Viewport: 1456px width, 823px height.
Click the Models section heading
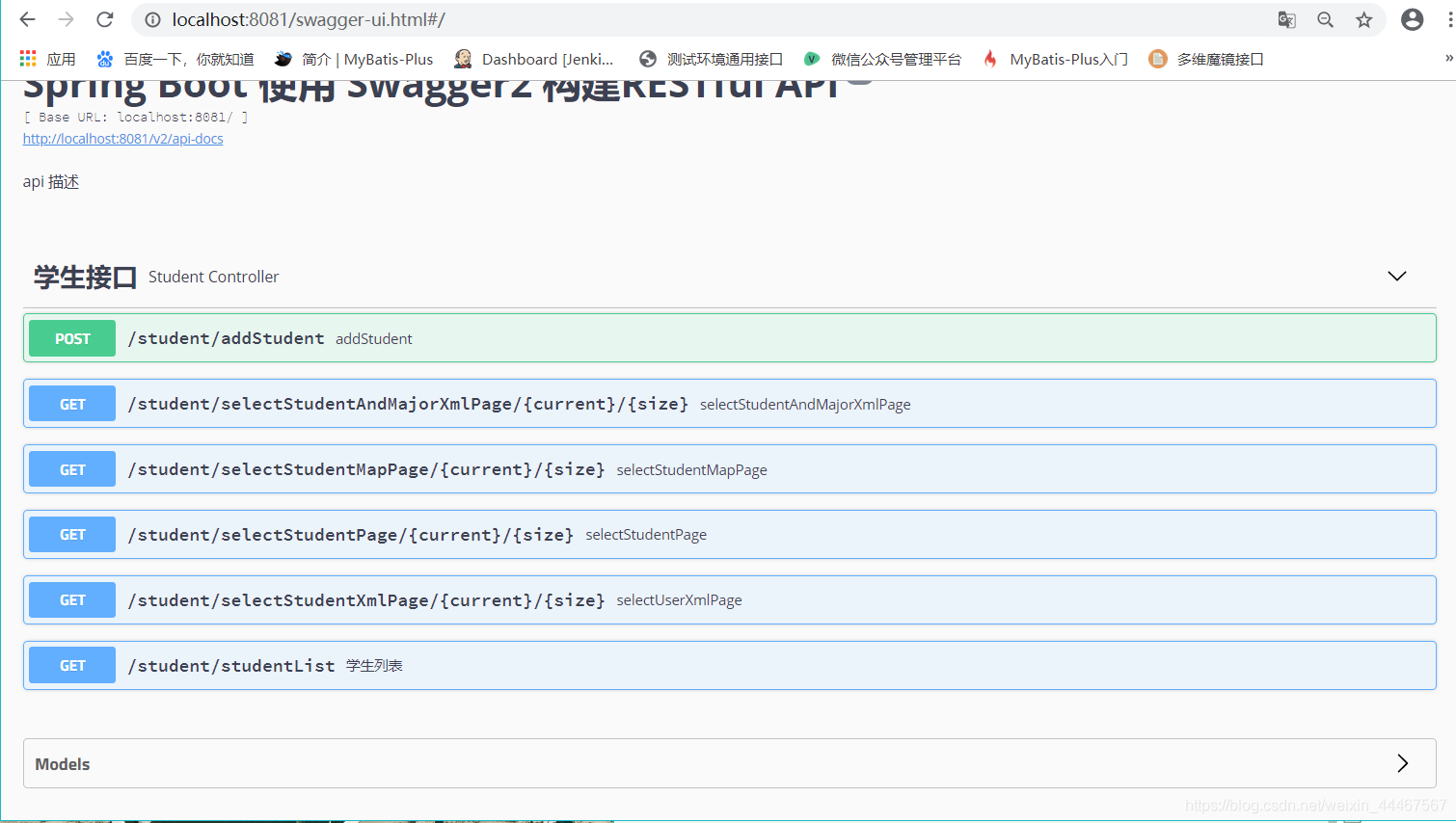(x=63, y=764)
